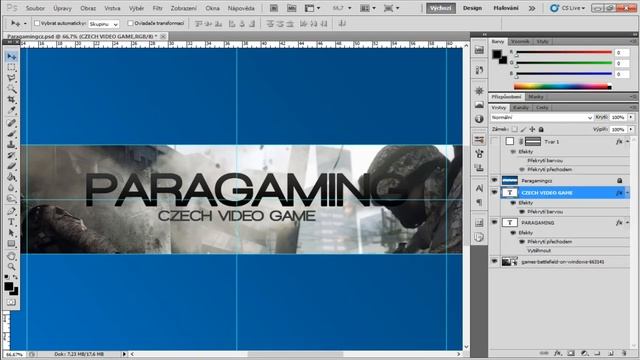Toggle Quick Mask mode in toolbox

tap(11, 302)
